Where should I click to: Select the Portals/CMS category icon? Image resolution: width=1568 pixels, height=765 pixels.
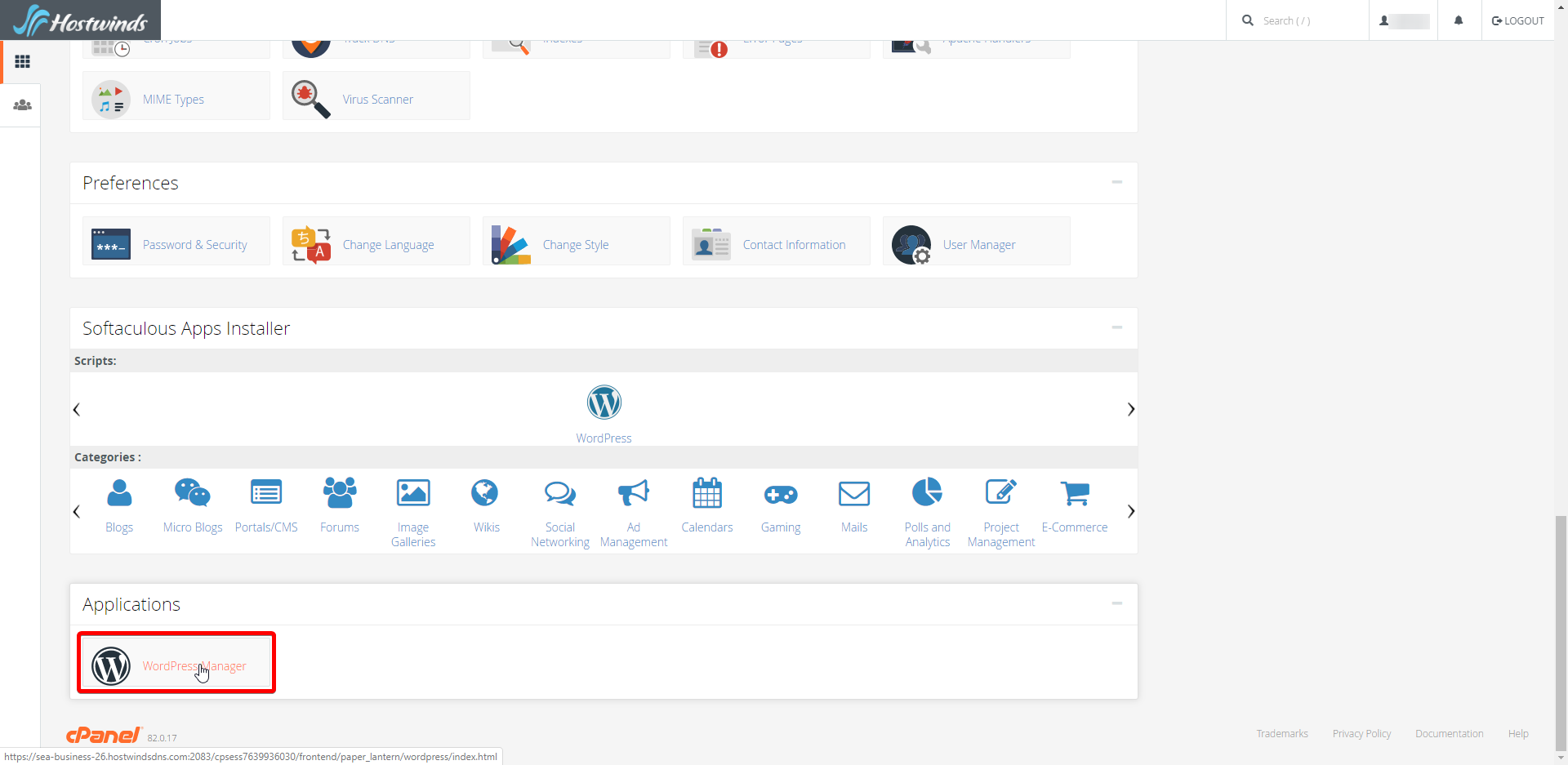(x=266, y=493)
